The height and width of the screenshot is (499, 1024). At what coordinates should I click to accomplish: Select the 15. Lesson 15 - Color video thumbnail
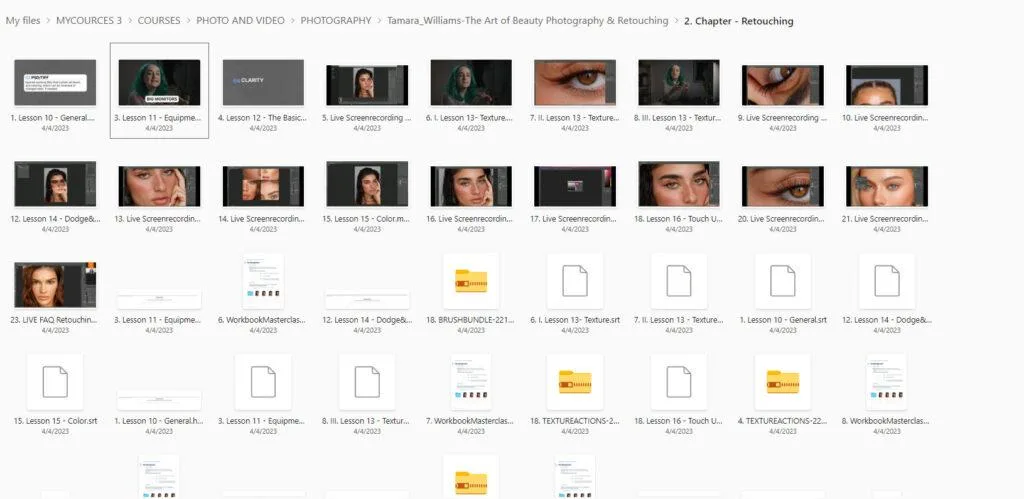coord(367,185)
